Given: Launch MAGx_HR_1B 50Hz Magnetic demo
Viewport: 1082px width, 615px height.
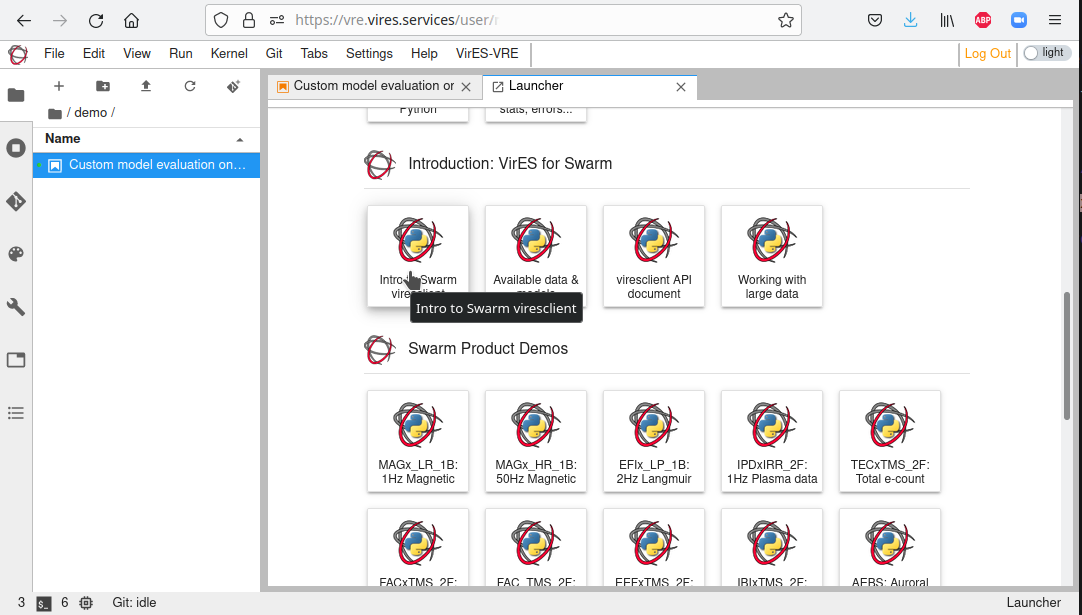Looking at the screenshot, I should coord(536,441).
